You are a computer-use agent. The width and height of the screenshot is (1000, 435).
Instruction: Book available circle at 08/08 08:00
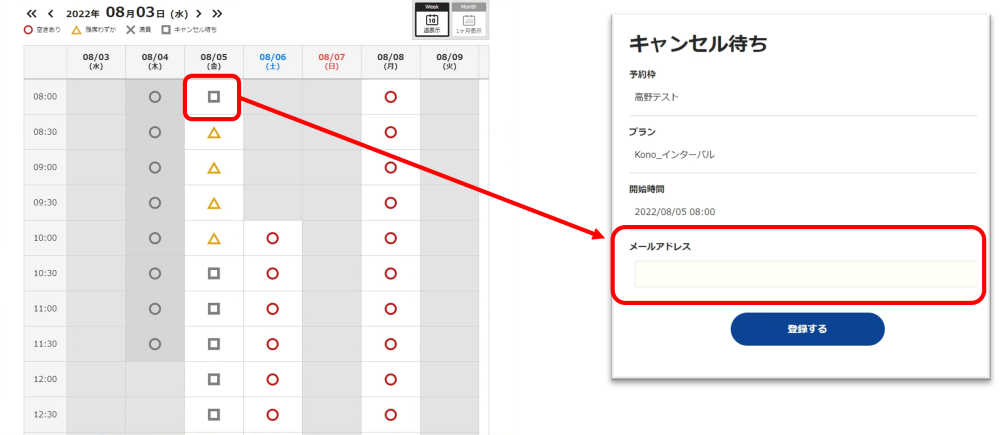[x=391, y=97]
